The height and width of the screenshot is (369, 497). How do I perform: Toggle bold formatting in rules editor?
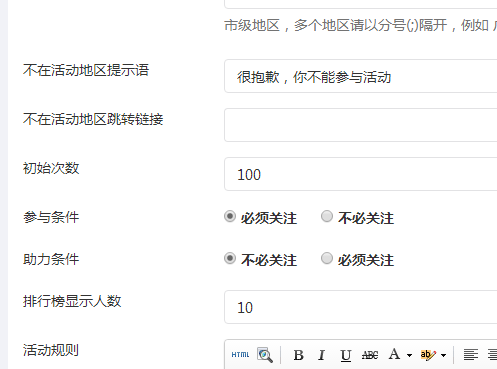298,355
